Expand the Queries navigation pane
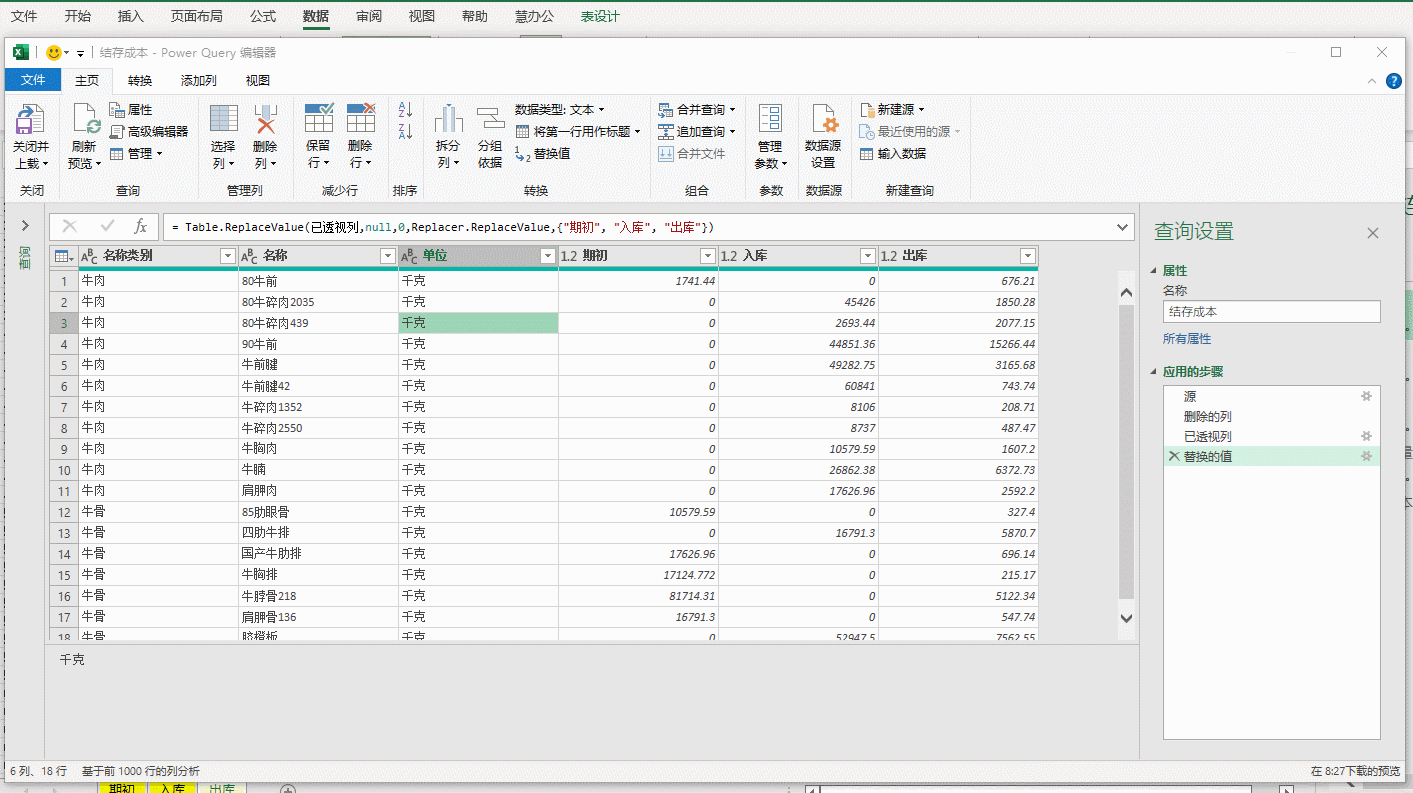The height and width of the screenshot is (793, 1413). pos(25,226)
